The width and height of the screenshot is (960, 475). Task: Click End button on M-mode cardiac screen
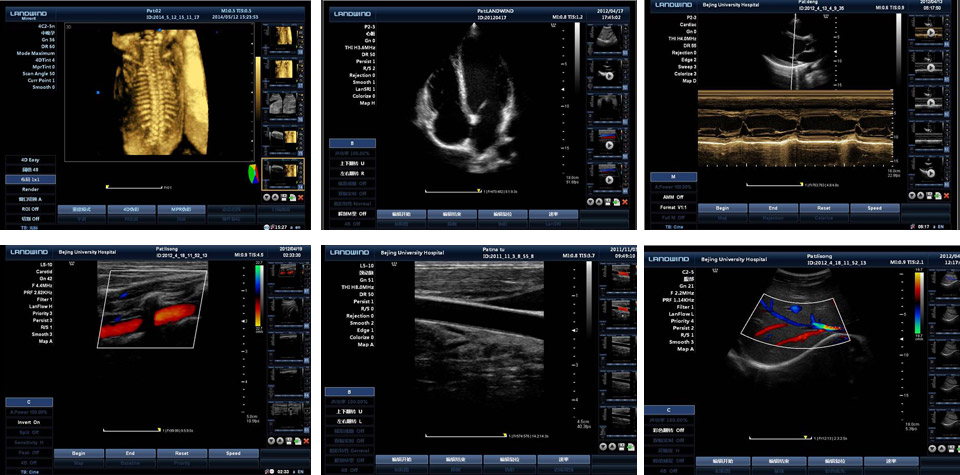click(773, 208)
